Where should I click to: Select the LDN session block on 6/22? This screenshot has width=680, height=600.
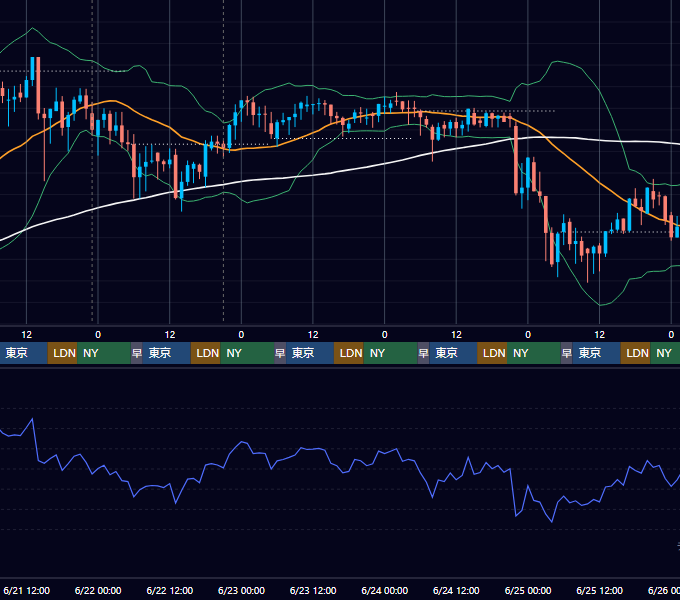[x=206, y=353]
